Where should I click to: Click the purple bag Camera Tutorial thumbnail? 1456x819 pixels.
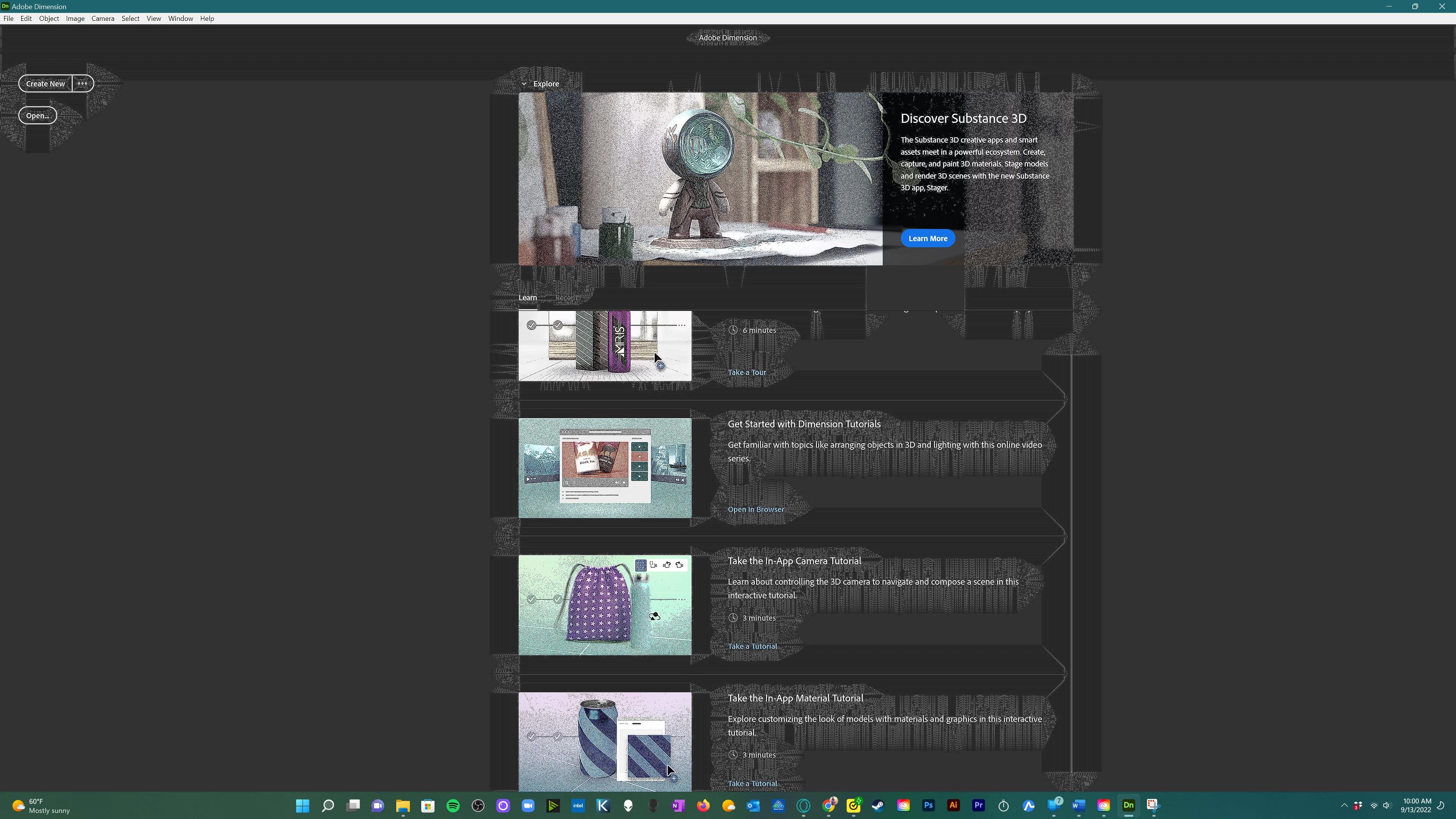(x=605, y=605)
